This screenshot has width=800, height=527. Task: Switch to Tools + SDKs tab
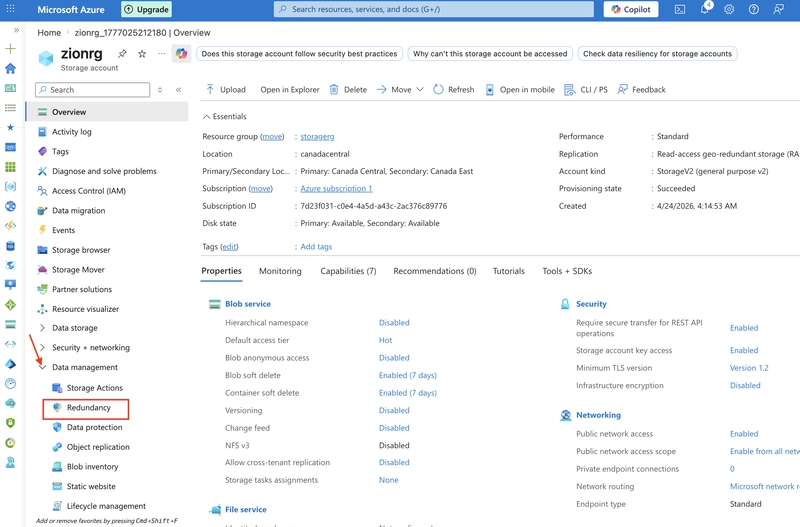point(567,271)
